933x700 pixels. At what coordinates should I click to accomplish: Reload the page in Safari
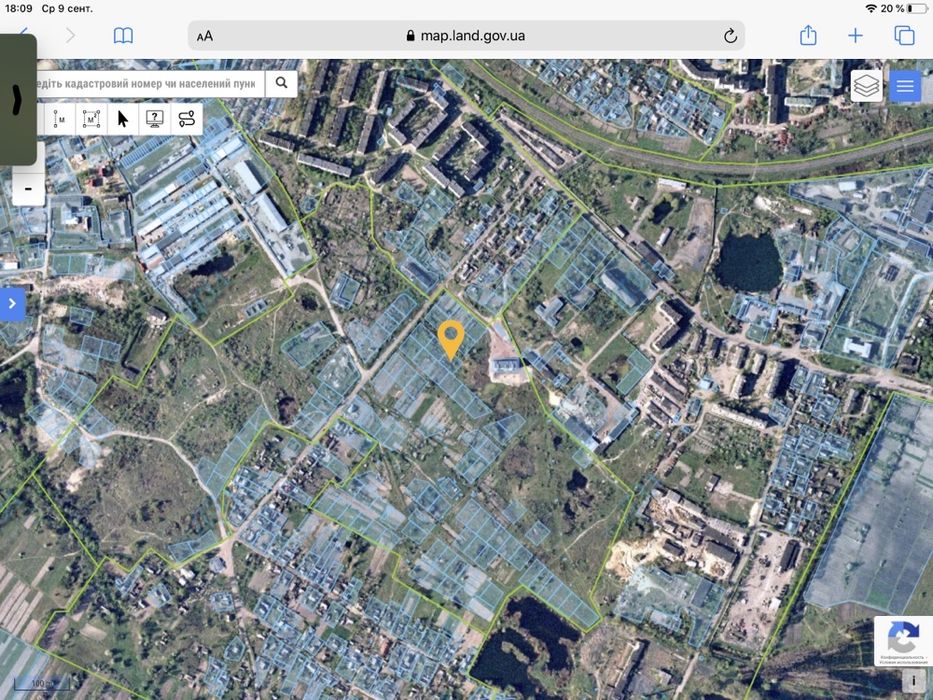(x=730, y=36)
